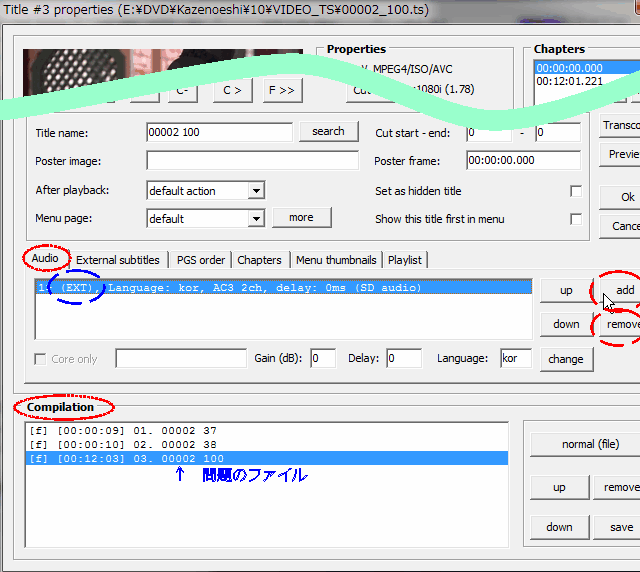Click the Poster image input field
The image size is (640, 572).
coord(252,161)
